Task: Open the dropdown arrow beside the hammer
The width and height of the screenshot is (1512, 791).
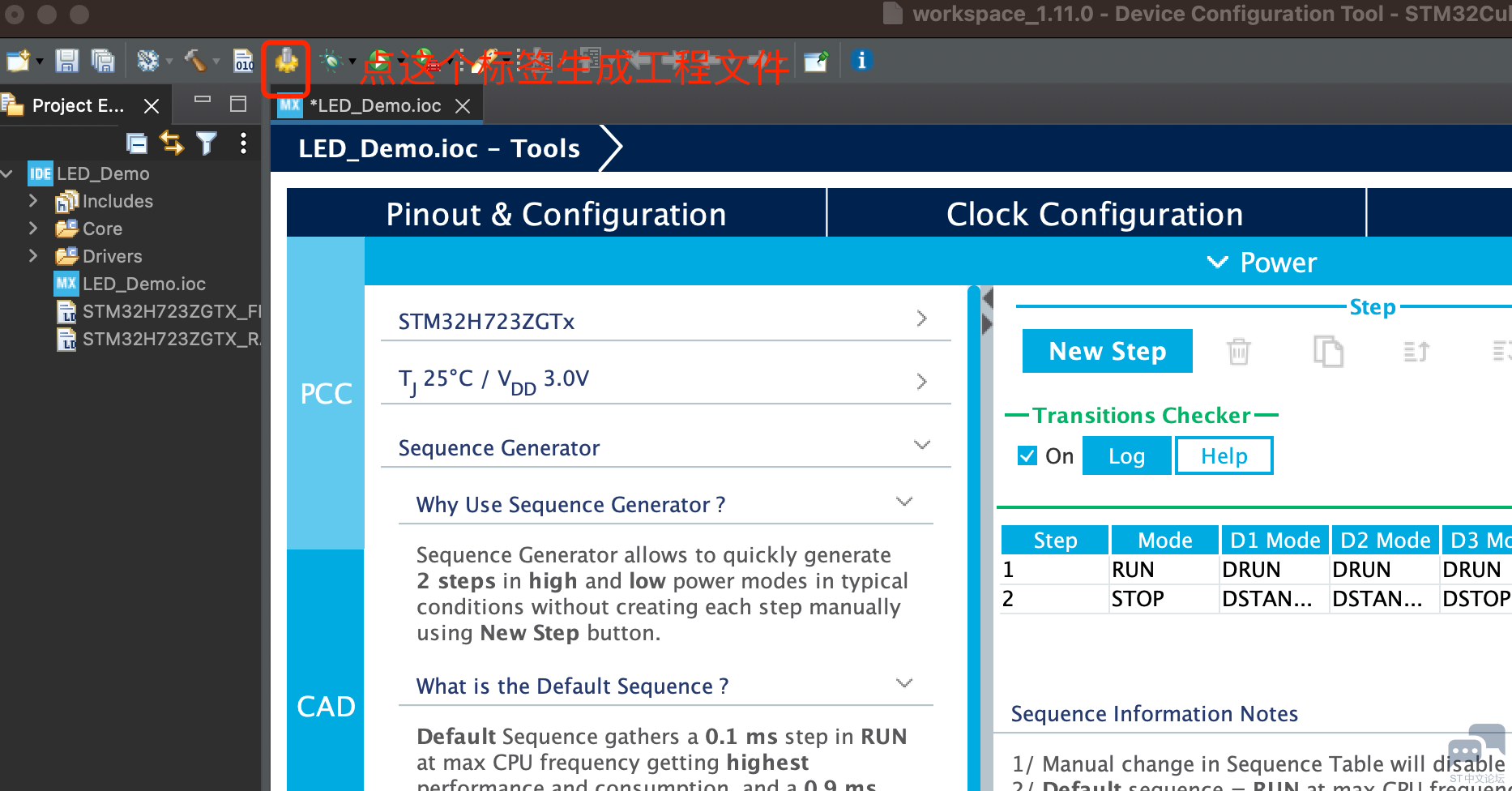Action: pyautogui.click(x=216, y=62)
